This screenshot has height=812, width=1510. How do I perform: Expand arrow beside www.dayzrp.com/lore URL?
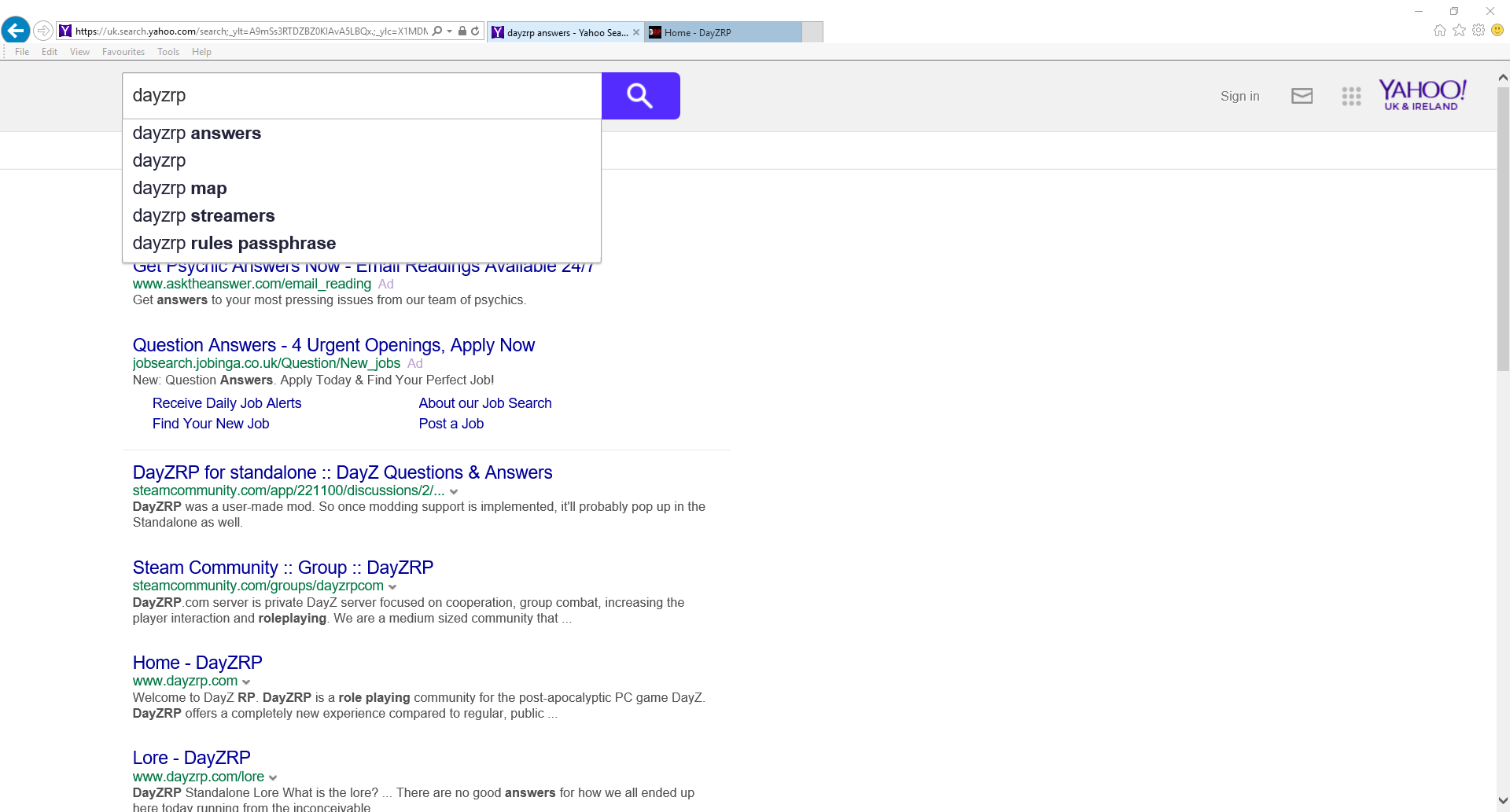(x=273, y=777)
